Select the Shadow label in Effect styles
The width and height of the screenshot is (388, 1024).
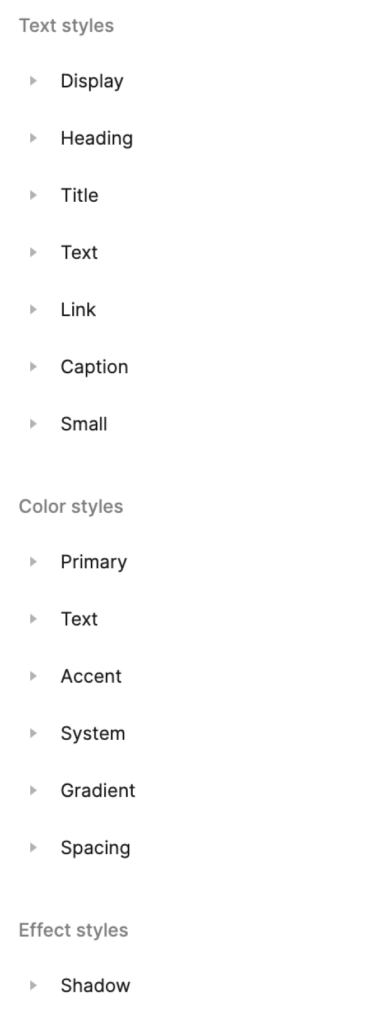click(x=95, y=985)
